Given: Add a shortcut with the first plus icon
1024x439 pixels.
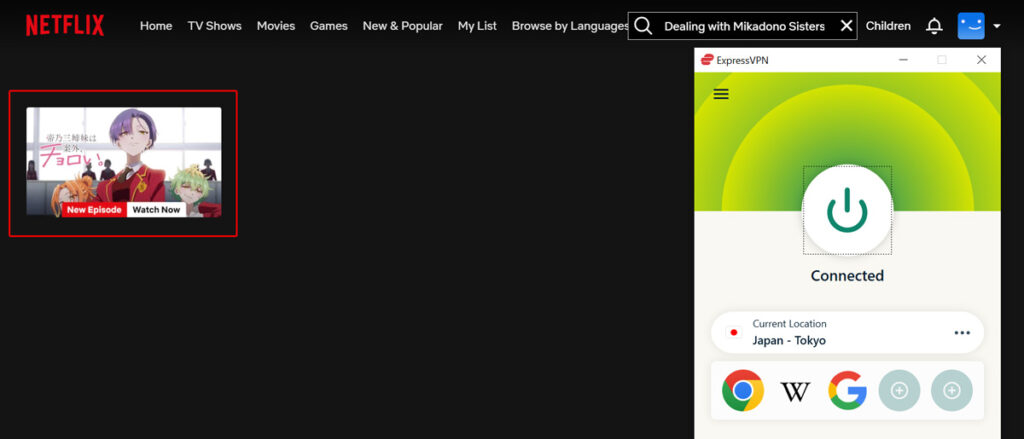Looking at the screenshot, I should click(x=899, y=391).
